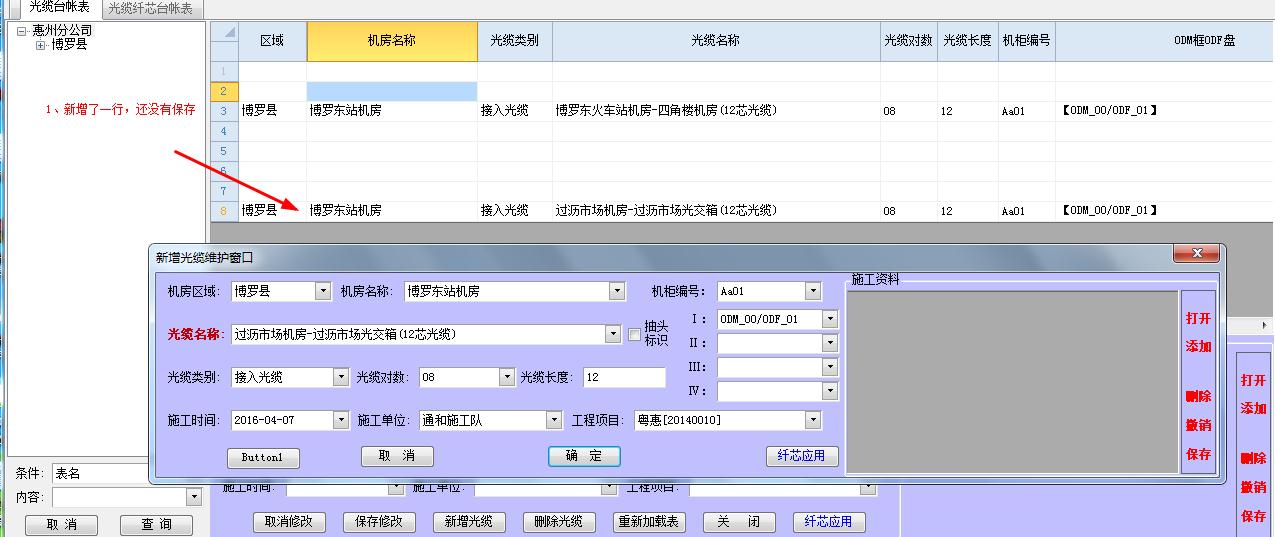The width and height of the screenshot is (1275, 537).
Task: Click 添加 in dialog's 施工资料 panel
Action: pos(1199,346)
